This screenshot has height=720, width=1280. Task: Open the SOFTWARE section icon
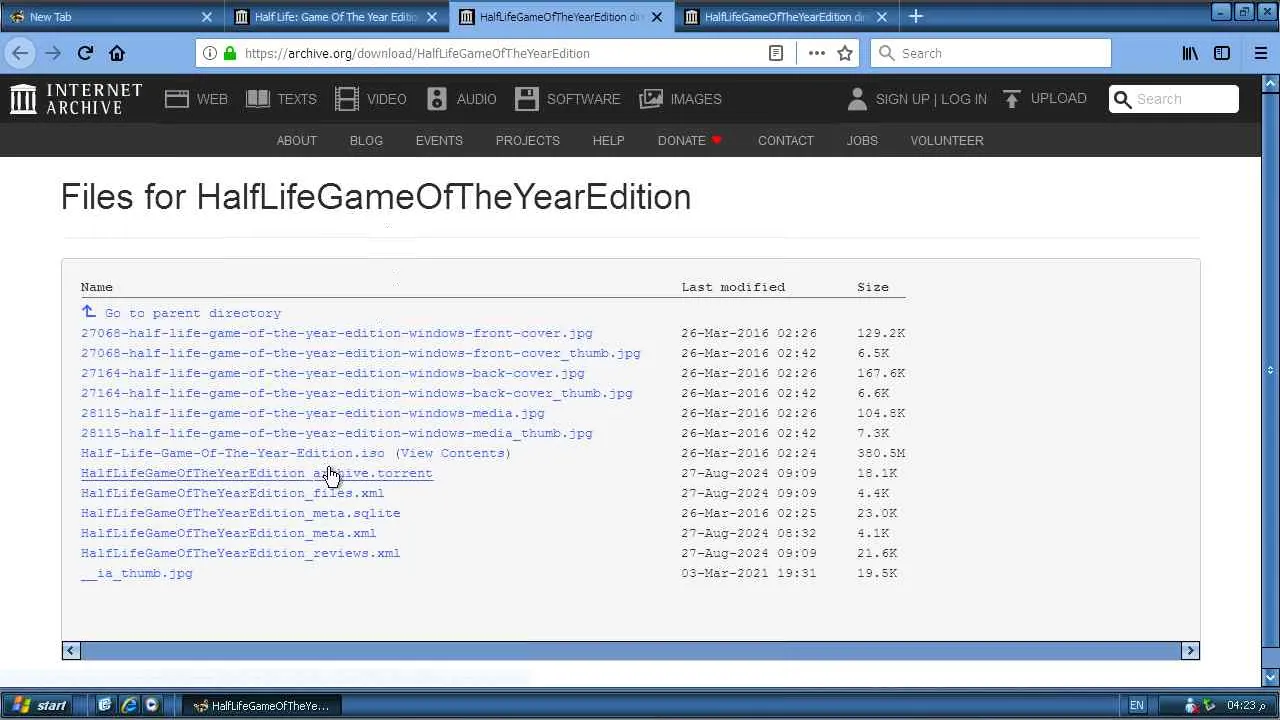pyautogui.click(x=527, y=99)
